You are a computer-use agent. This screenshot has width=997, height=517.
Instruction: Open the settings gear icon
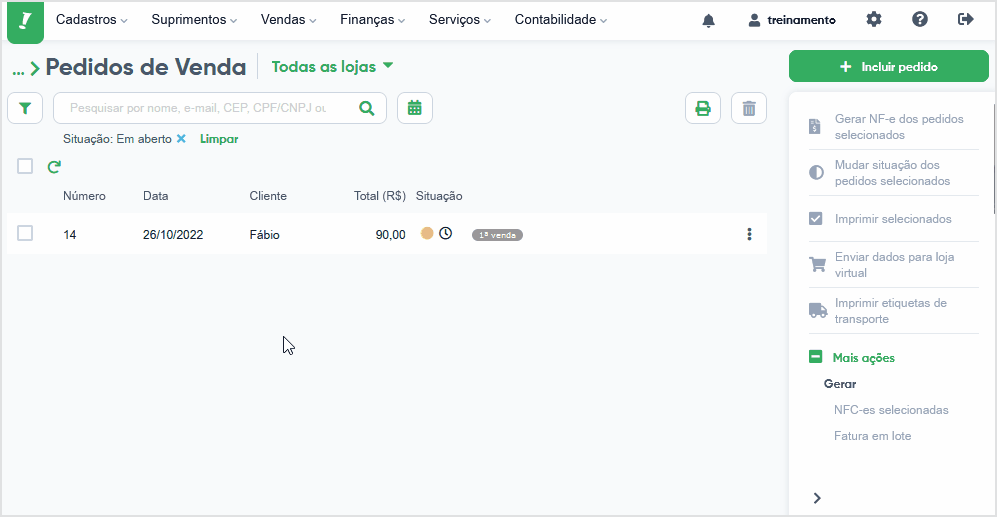coord(874,20)
